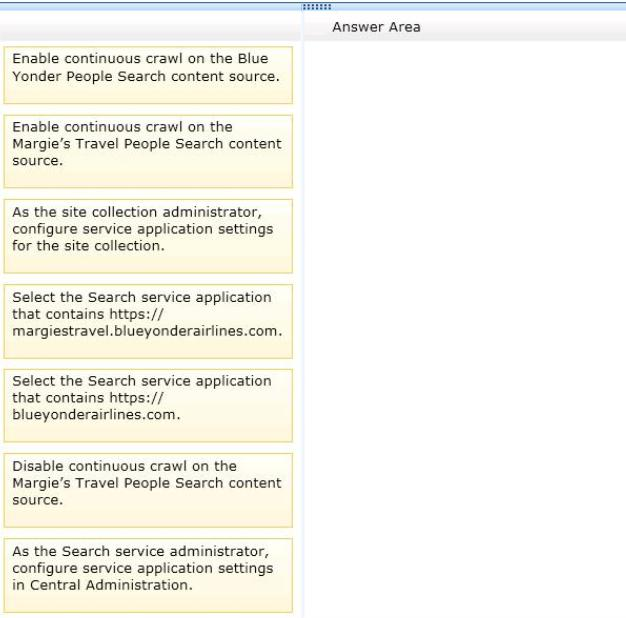Viewport: 626px width, 618px height.
Task: Select 'Enable continuous crawl on Margie's Travel' option
Action: point(148,151)
